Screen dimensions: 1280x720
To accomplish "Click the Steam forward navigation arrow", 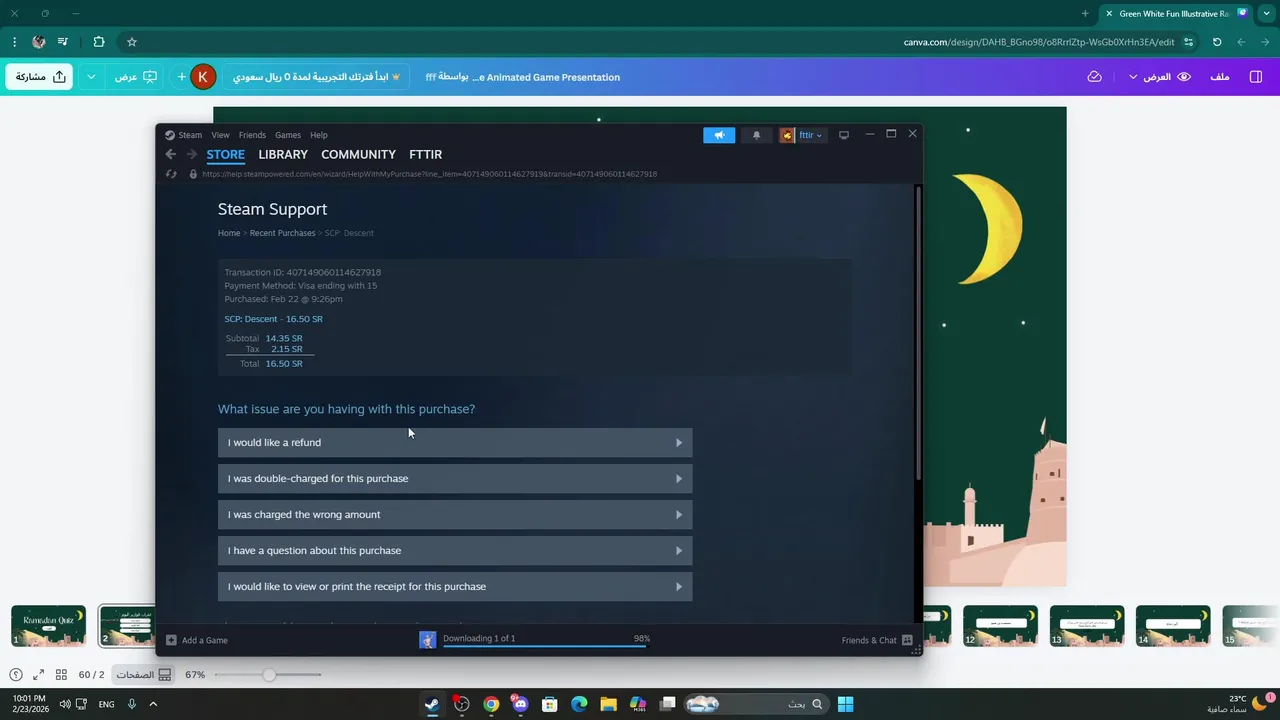I will pyautogui.click(x=192, y=154).
